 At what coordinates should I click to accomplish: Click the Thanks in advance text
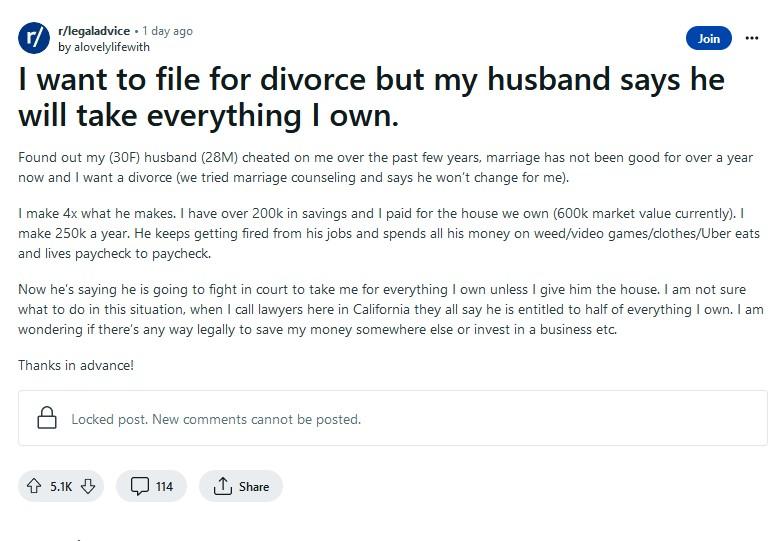(76, 365)
